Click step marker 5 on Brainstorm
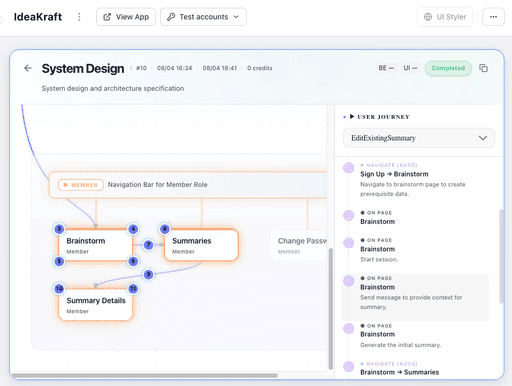 point(59,261)
